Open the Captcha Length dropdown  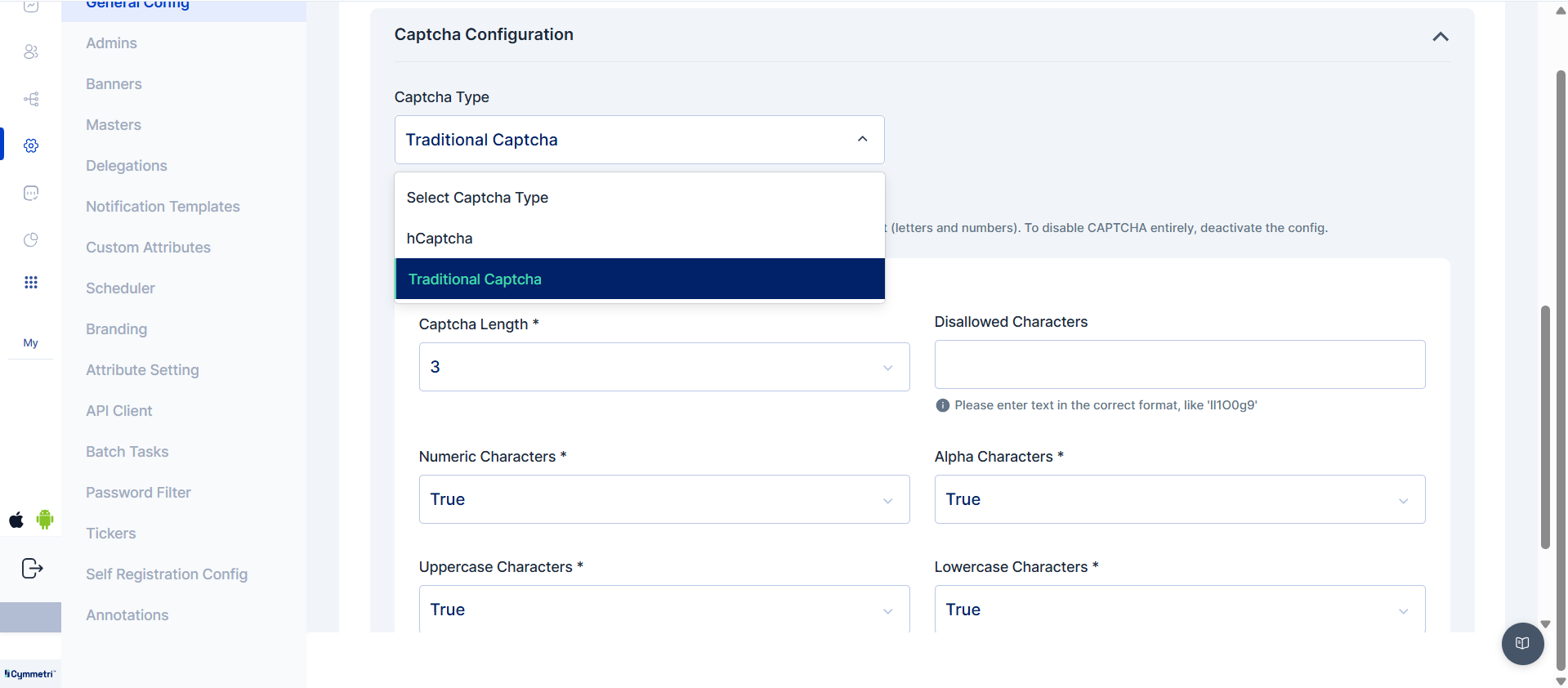click(x=663, y=367)
